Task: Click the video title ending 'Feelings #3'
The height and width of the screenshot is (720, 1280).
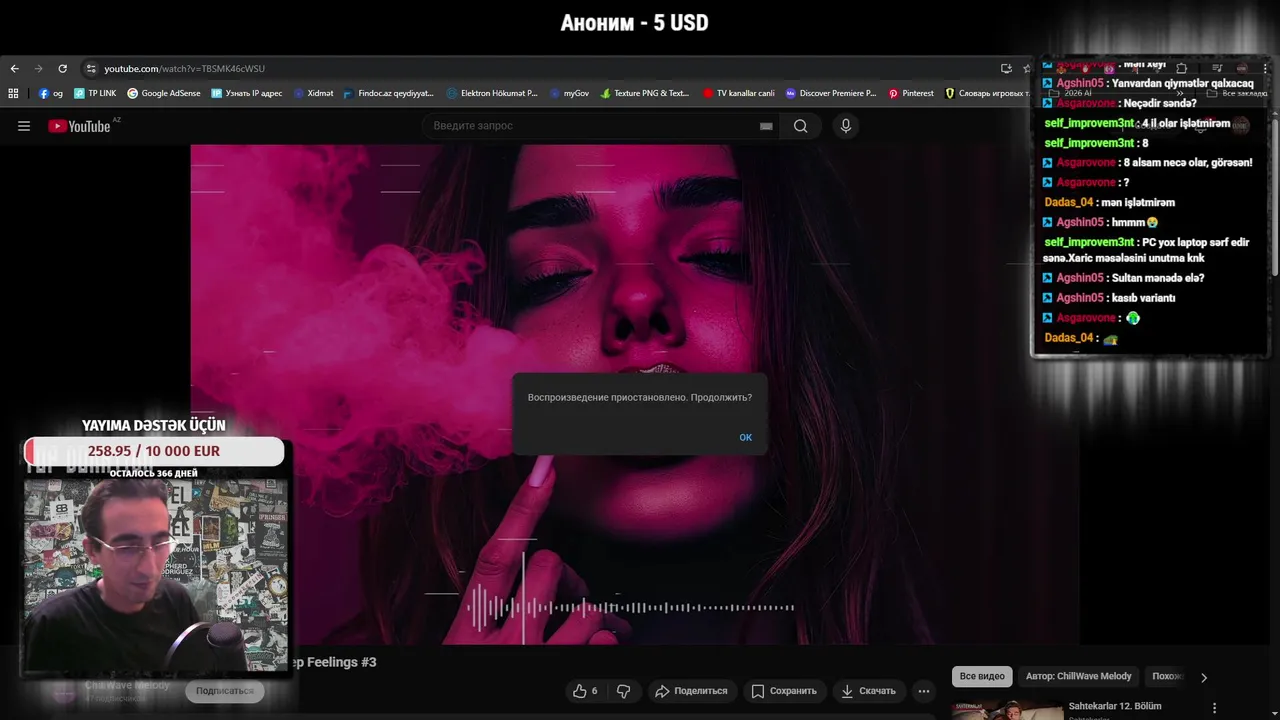Action: click(x=334, y=662)
